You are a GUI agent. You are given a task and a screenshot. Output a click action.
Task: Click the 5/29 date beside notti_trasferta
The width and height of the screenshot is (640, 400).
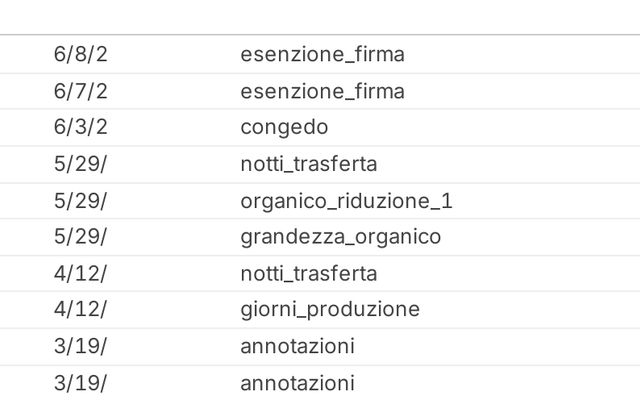pyautogui.click(x=80, y=164)
